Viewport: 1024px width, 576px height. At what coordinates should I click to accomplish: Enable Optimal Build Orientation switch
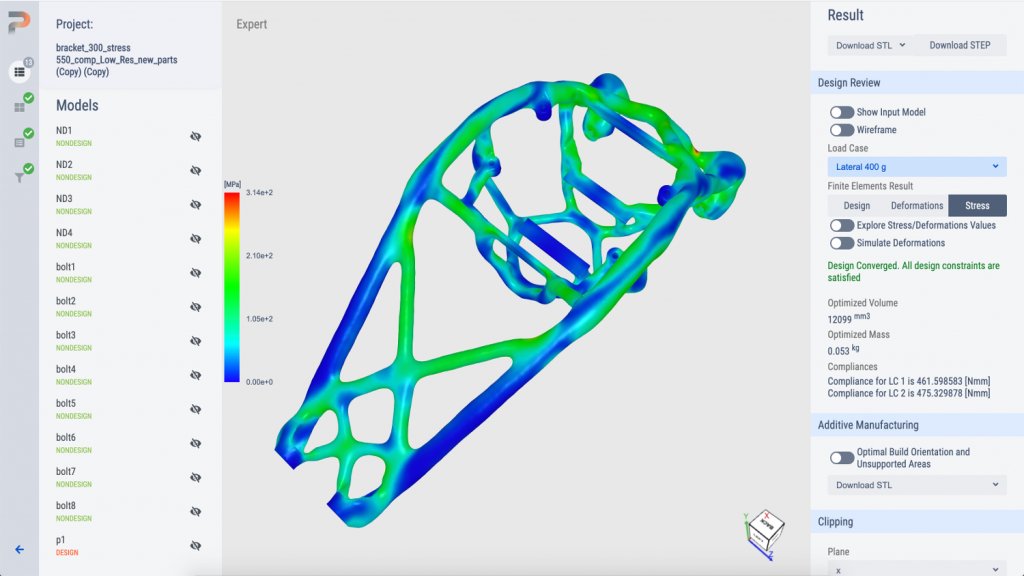tap(842, 458)
